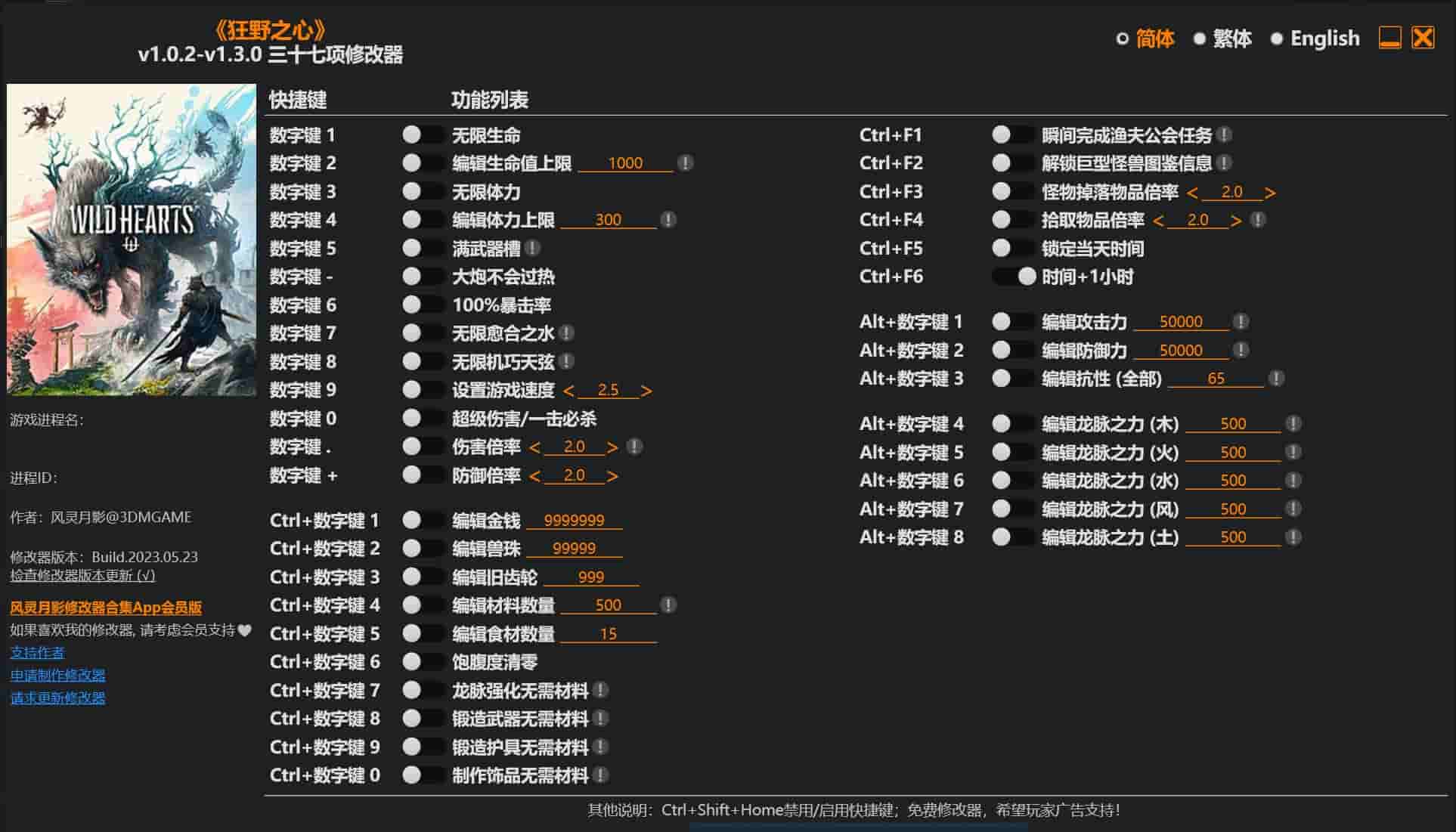This screenshot has width=1456, height=832.
Task: Click info icon next to 编辑生命值上限
Action: pyautogui.click(x=685, y=163)
